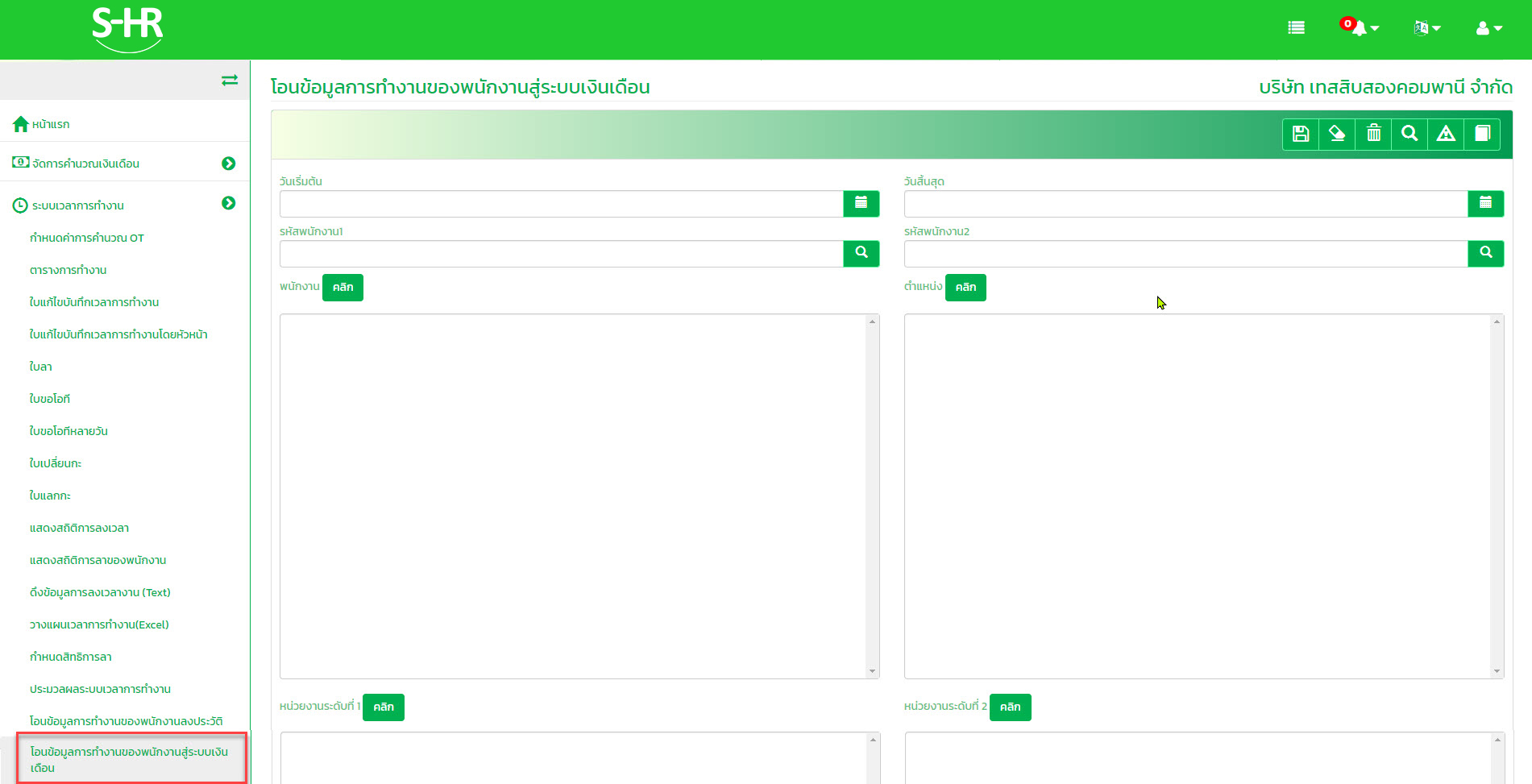Expand the จัดการคำนวณเงินเดือน menu chevron
This screenshot has width=1532, height=784.
click(230, 163)
